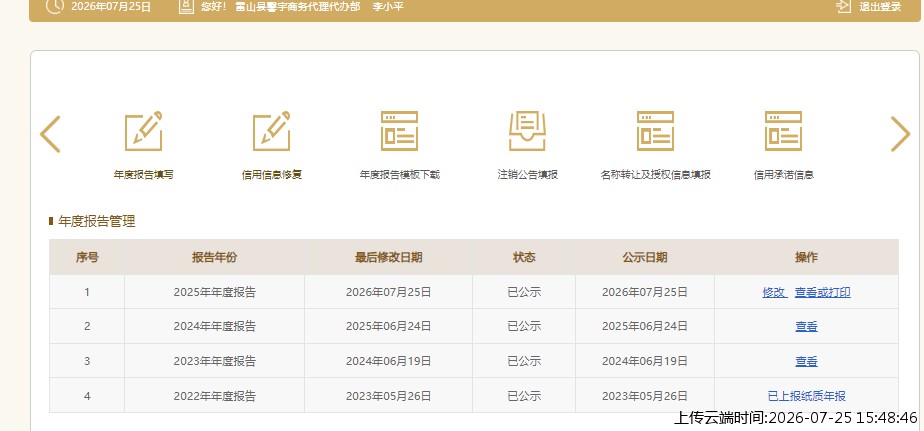Click 信用承诺信息 label
This screenshot has width=924, height=431.
(x=783, y=175)
